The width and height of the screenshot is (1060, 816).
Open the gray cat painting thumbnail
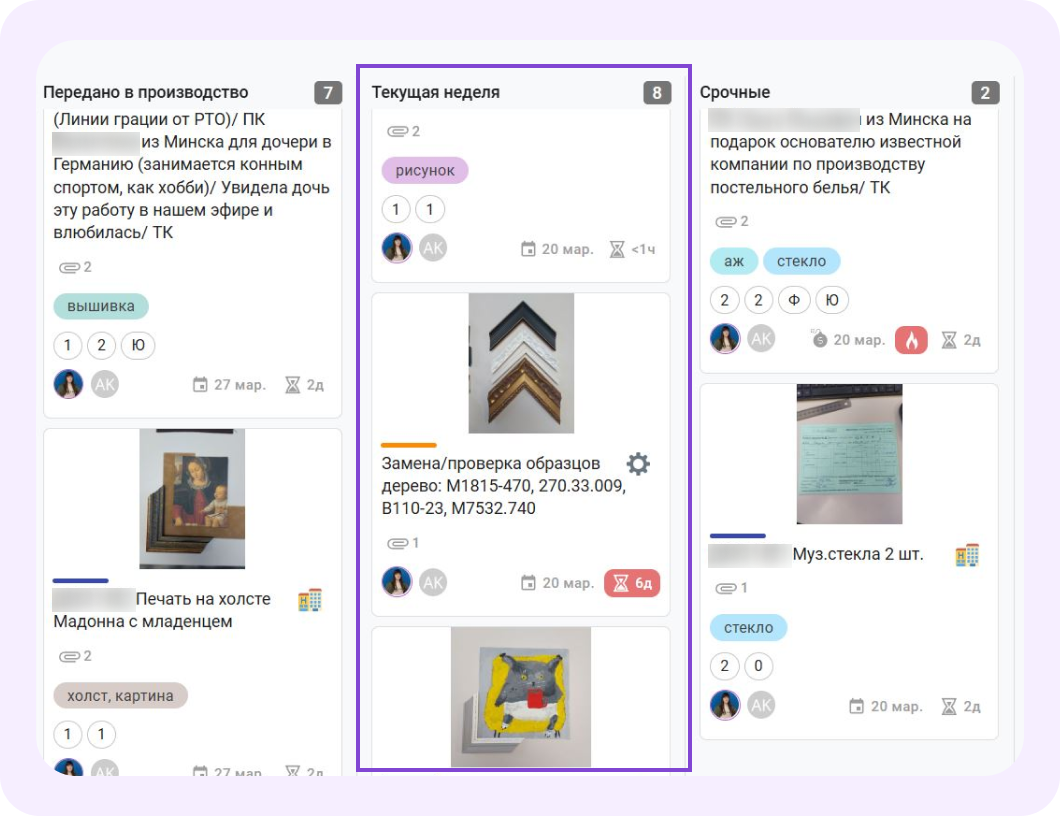click(521, 697)
